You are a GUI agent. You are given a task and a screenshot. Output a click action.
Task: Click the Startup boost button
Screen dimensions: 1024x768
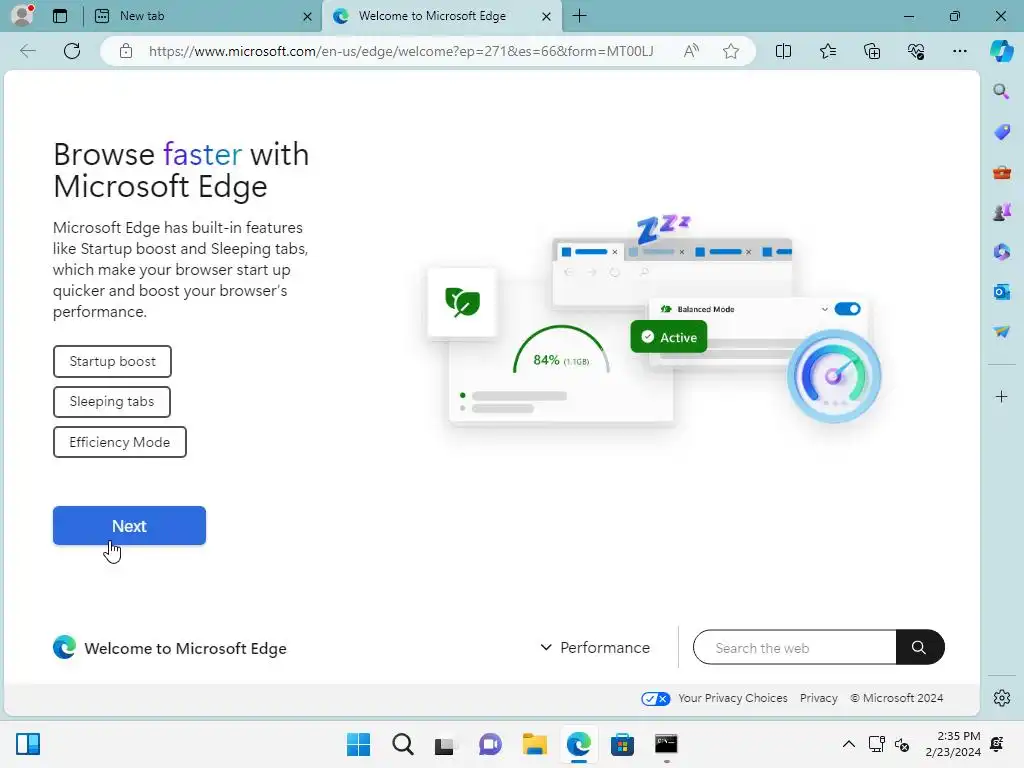point(112,361)
